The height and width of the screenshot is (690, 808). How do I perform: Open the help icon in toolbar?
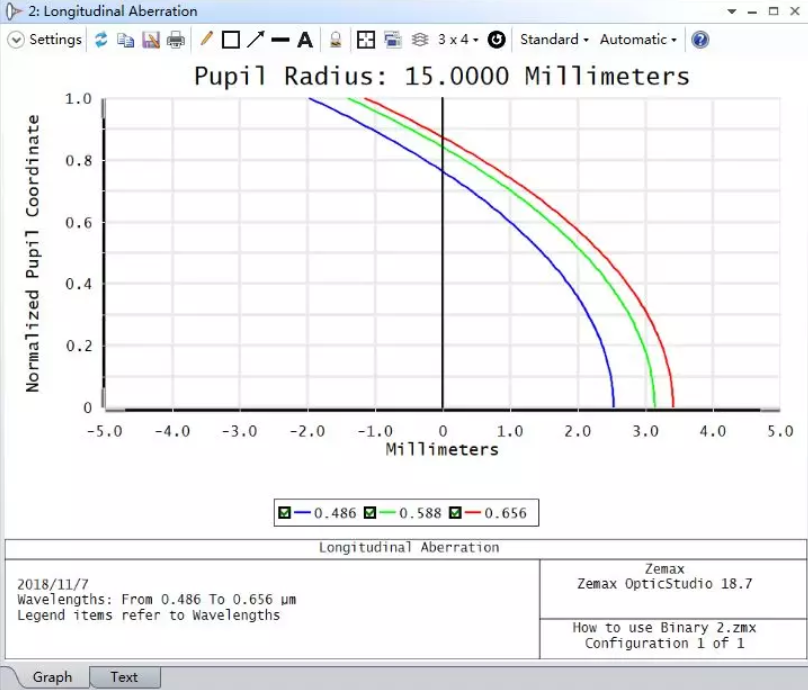tap(700, 40)
